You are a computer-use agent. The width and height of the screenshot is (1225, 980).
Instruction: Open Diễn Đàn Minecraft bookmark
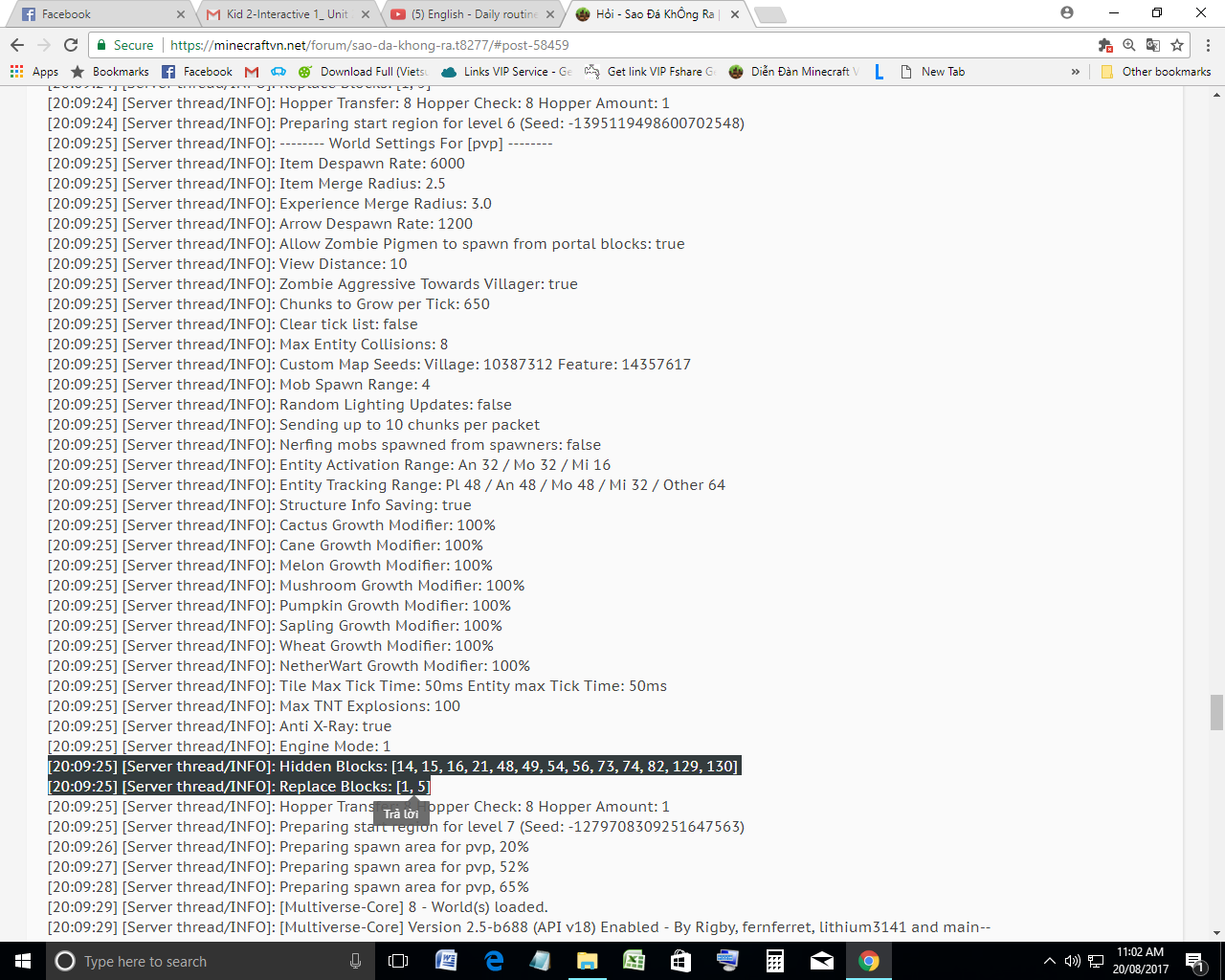pyautogui.click(x=794, y=72)
